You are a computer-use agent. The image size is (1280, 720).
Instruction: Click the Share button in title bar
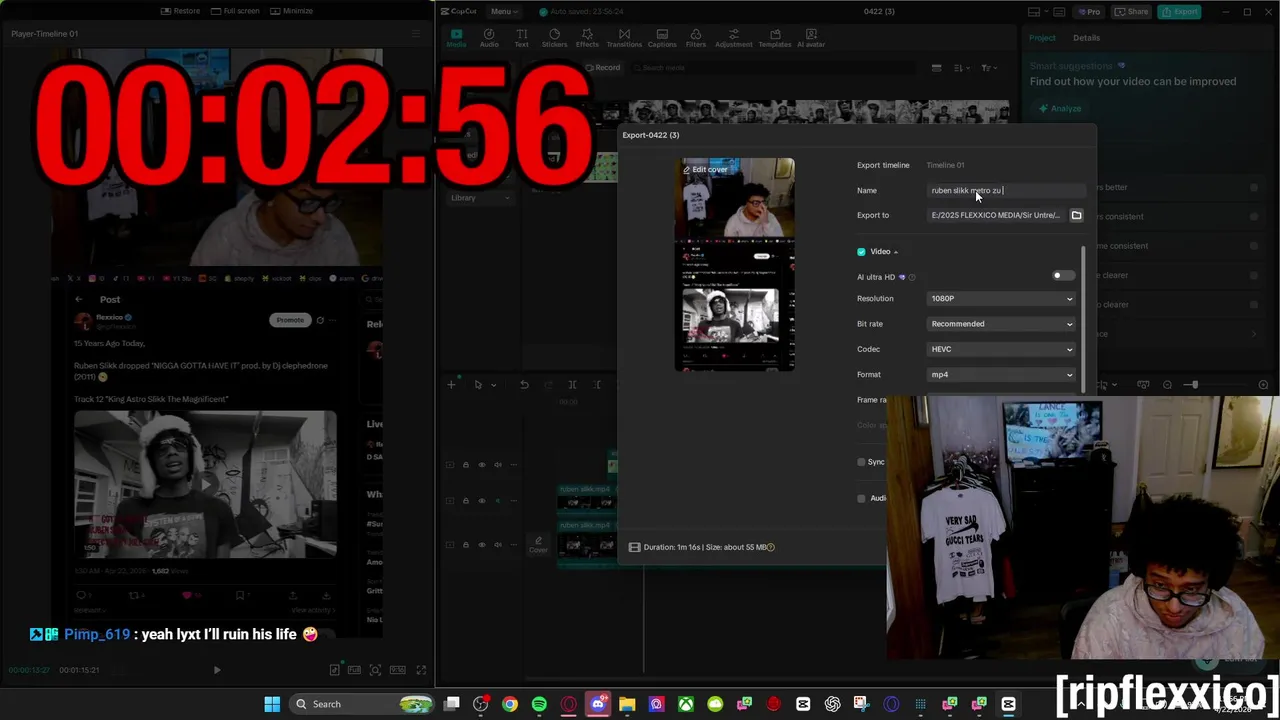tap(1134, 12)
